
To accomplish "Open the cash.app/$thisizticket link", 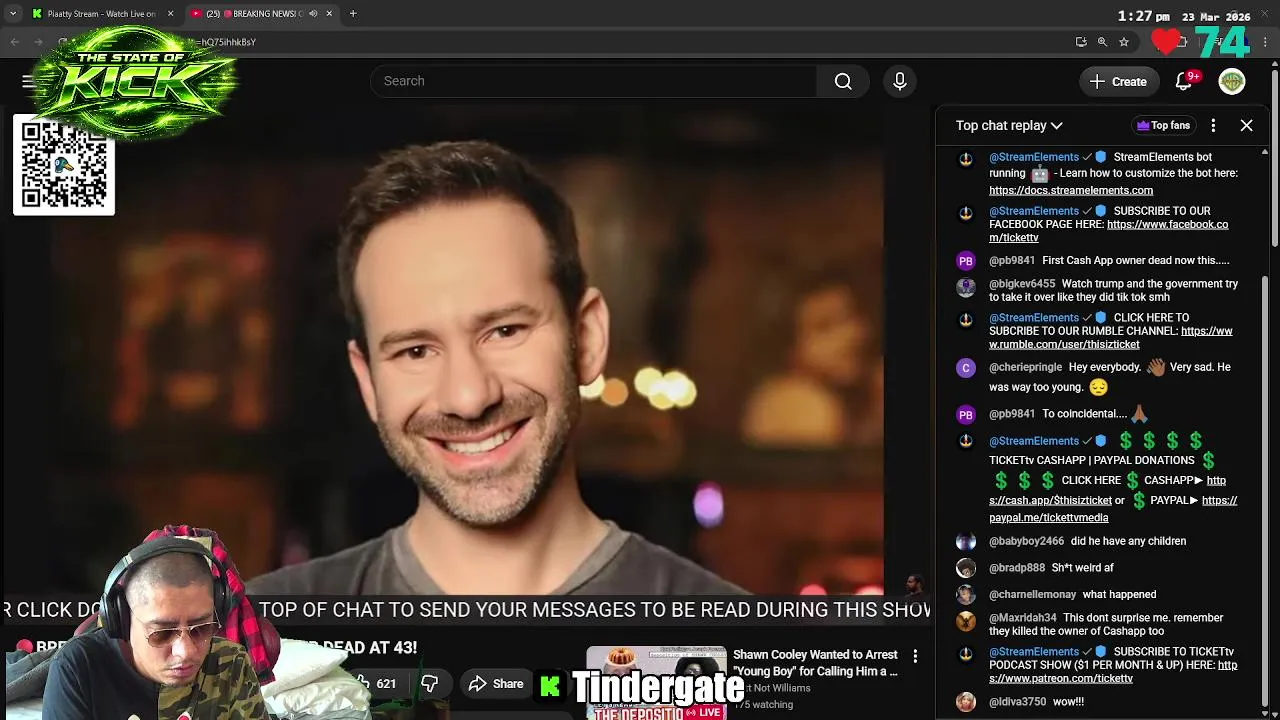I will click(x=1107, y=490).
